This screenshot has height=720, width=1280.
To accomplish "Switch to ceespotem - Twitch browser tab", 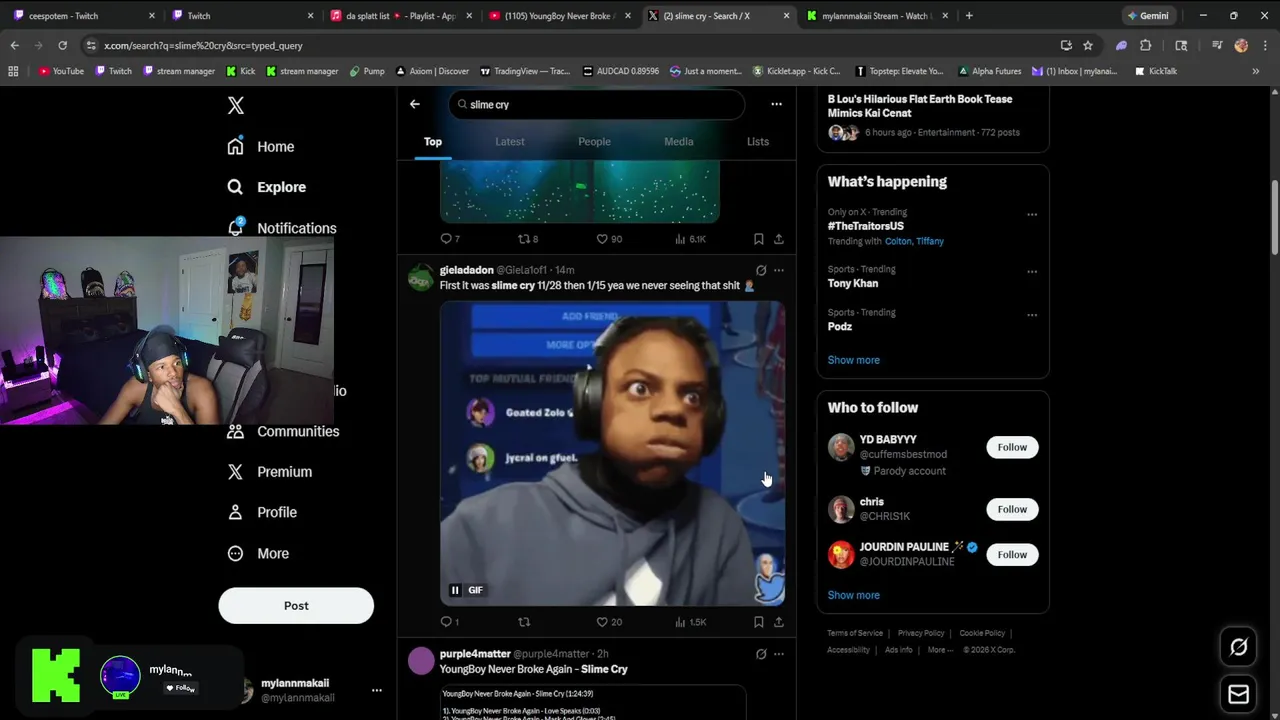I will pyautogui.click(x=84, y=15).
